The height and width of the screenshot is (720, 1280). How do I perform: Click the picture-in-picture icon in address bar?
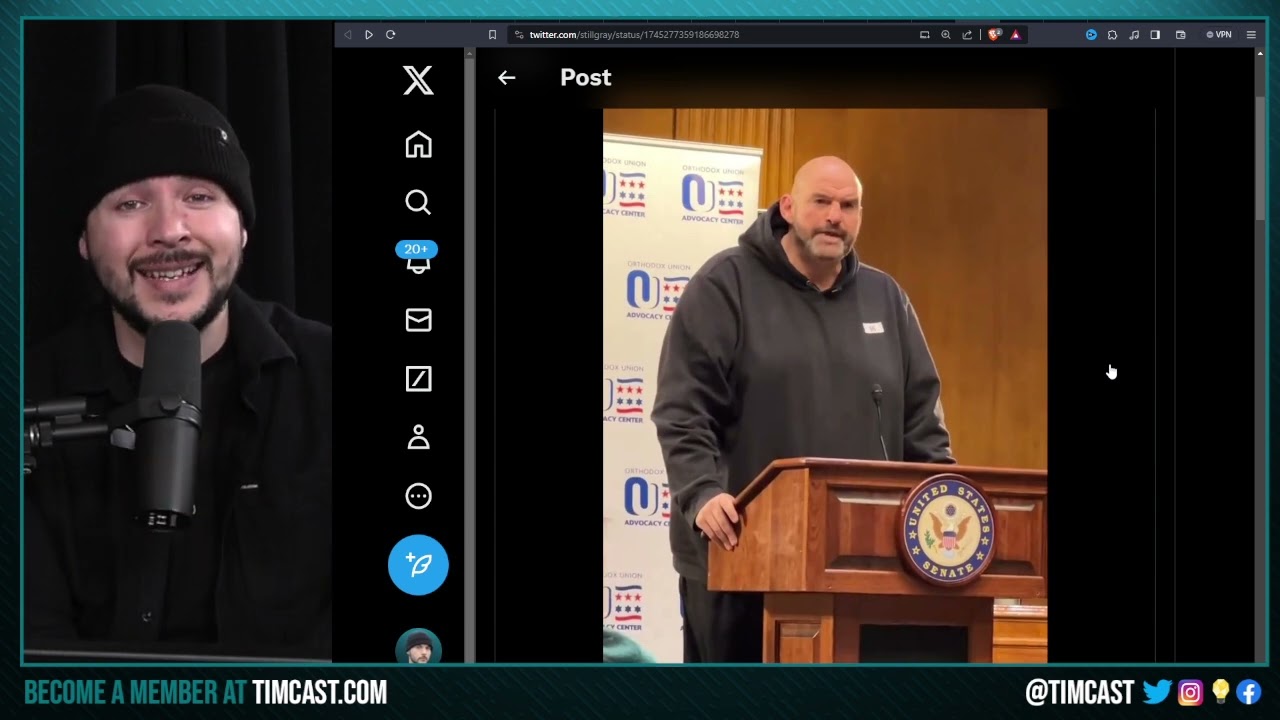coord(925,34)
